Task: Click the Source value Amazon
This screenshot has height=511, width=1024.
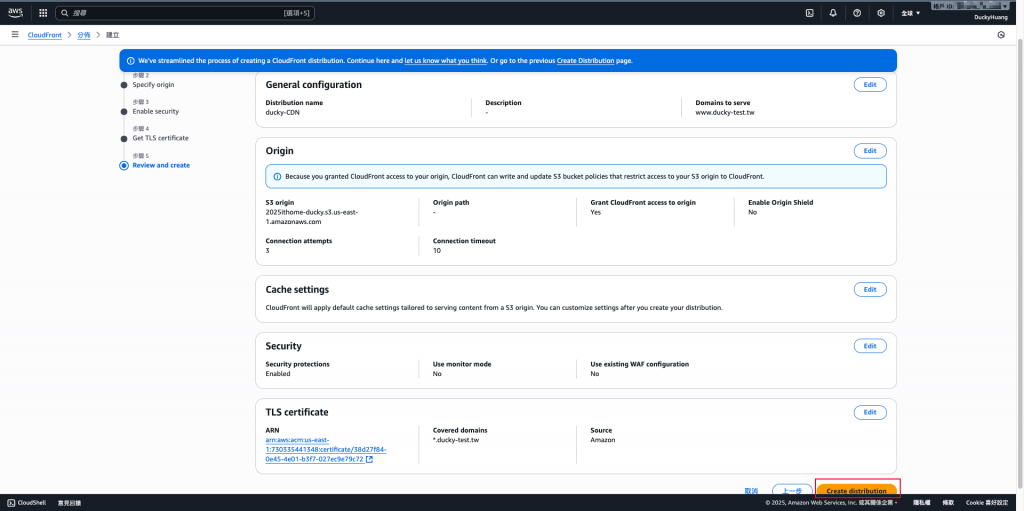Action: pos(602,440)
